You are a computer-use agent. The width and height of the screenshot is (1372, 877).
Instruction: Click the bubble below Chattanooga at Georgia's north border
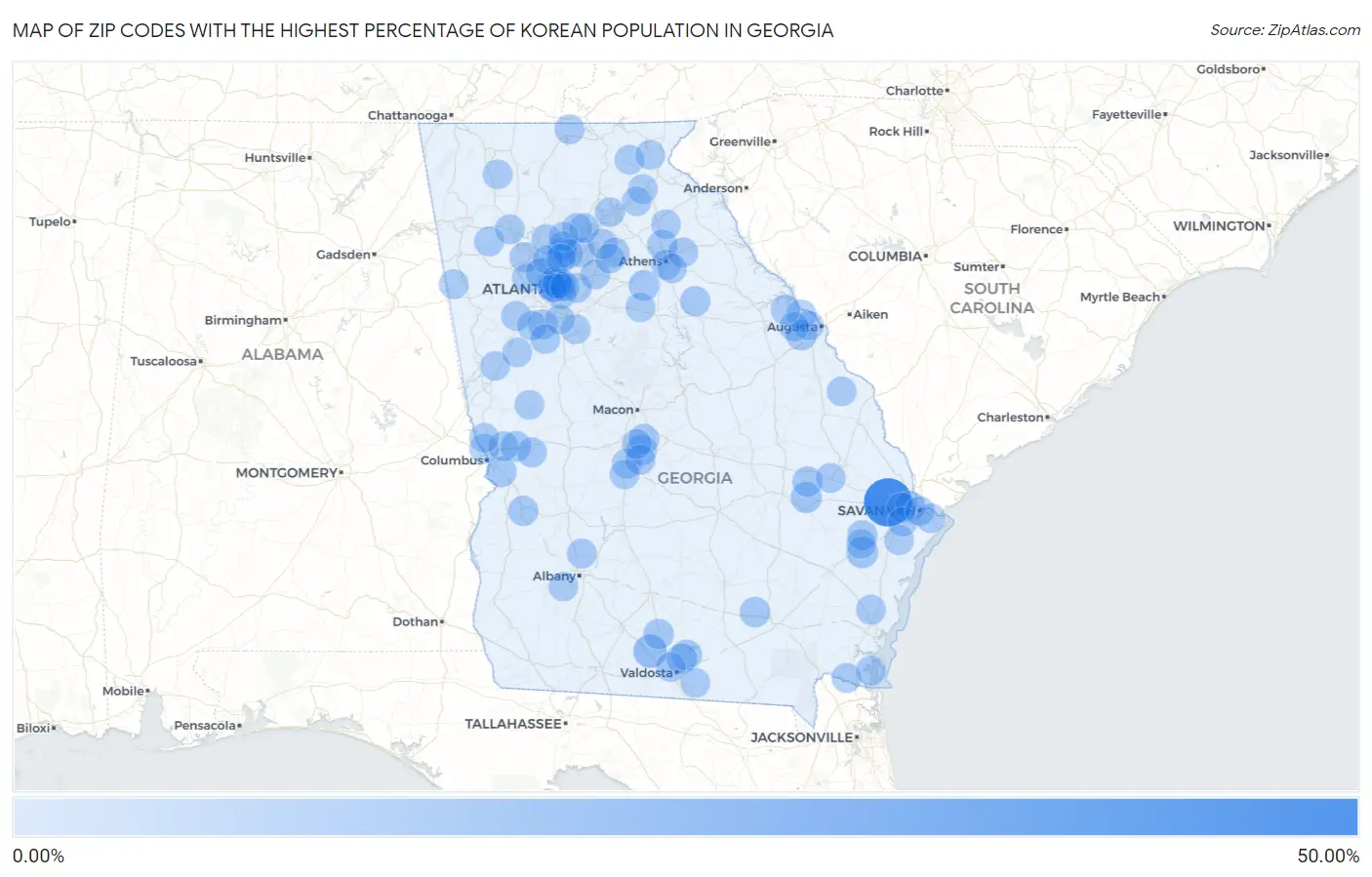tap(570, 129)
